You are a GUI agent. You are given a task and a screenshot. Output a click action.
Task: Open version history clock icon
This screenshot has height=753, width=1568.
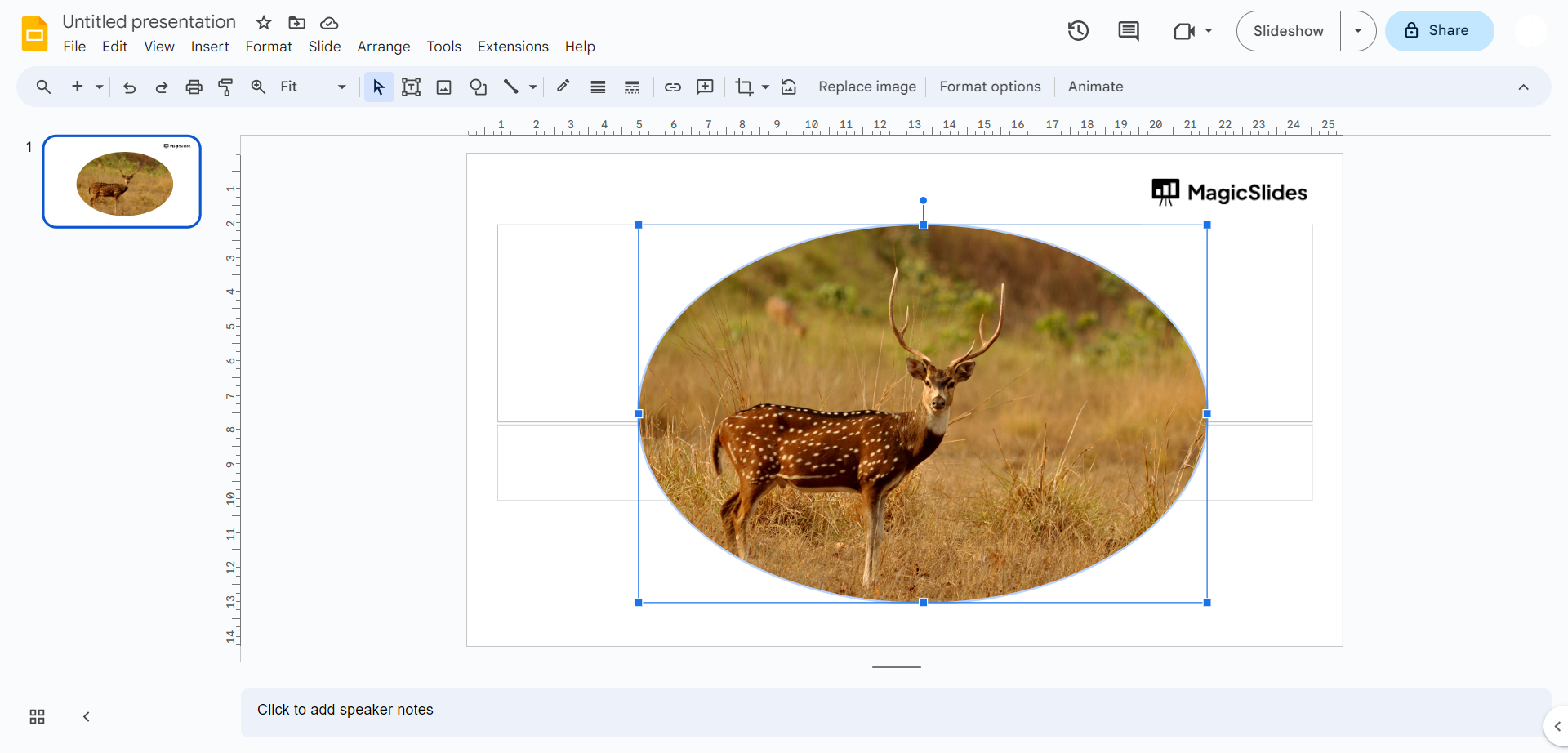(x=1078, y=31)
